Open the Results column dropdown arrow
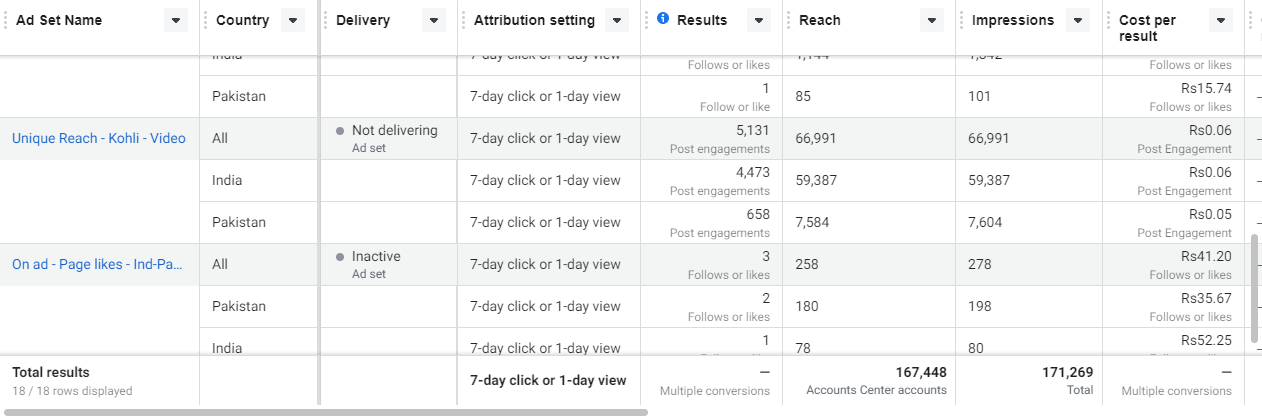The image size is (1262, 420). 758,20
